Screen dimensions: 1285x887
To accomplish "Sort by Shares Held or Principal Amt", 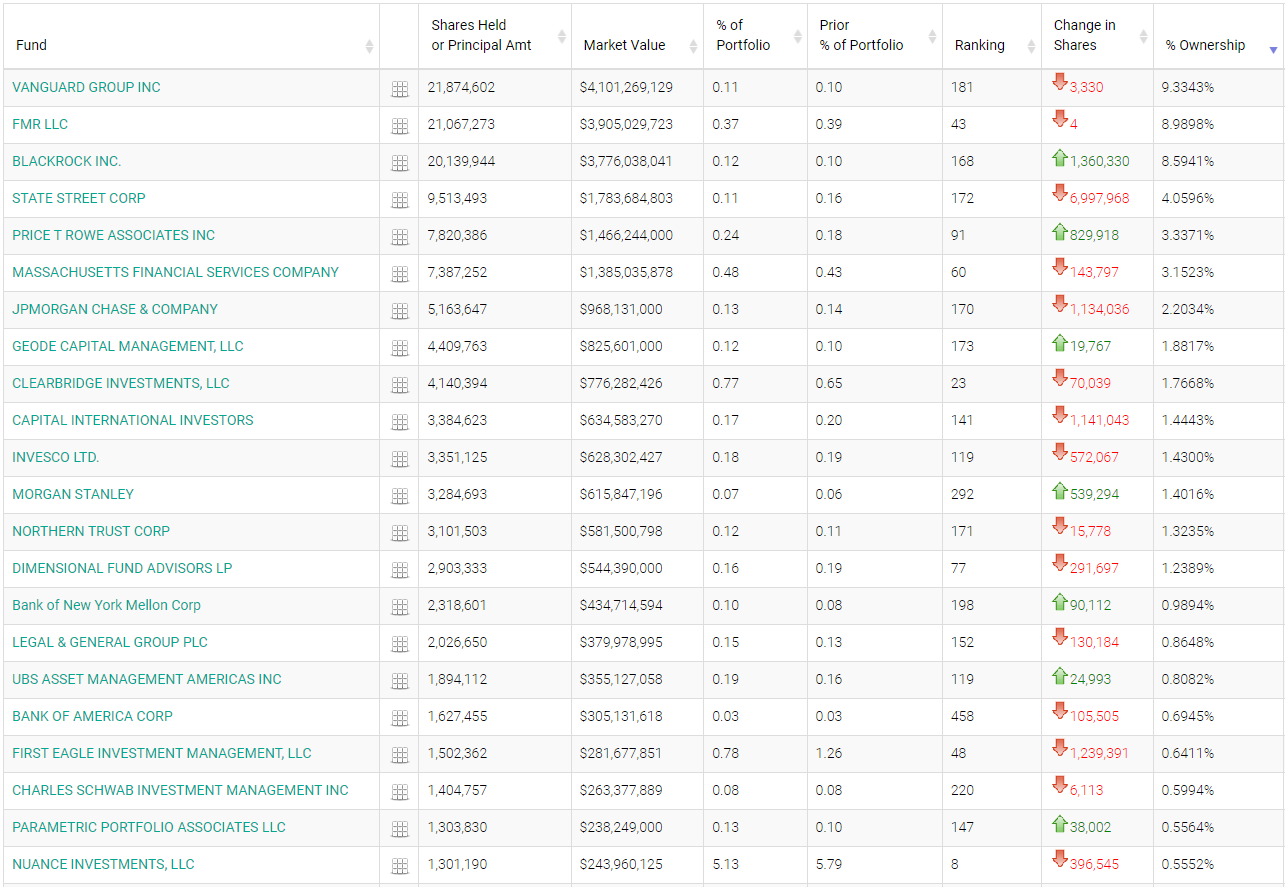I will 495,35.
